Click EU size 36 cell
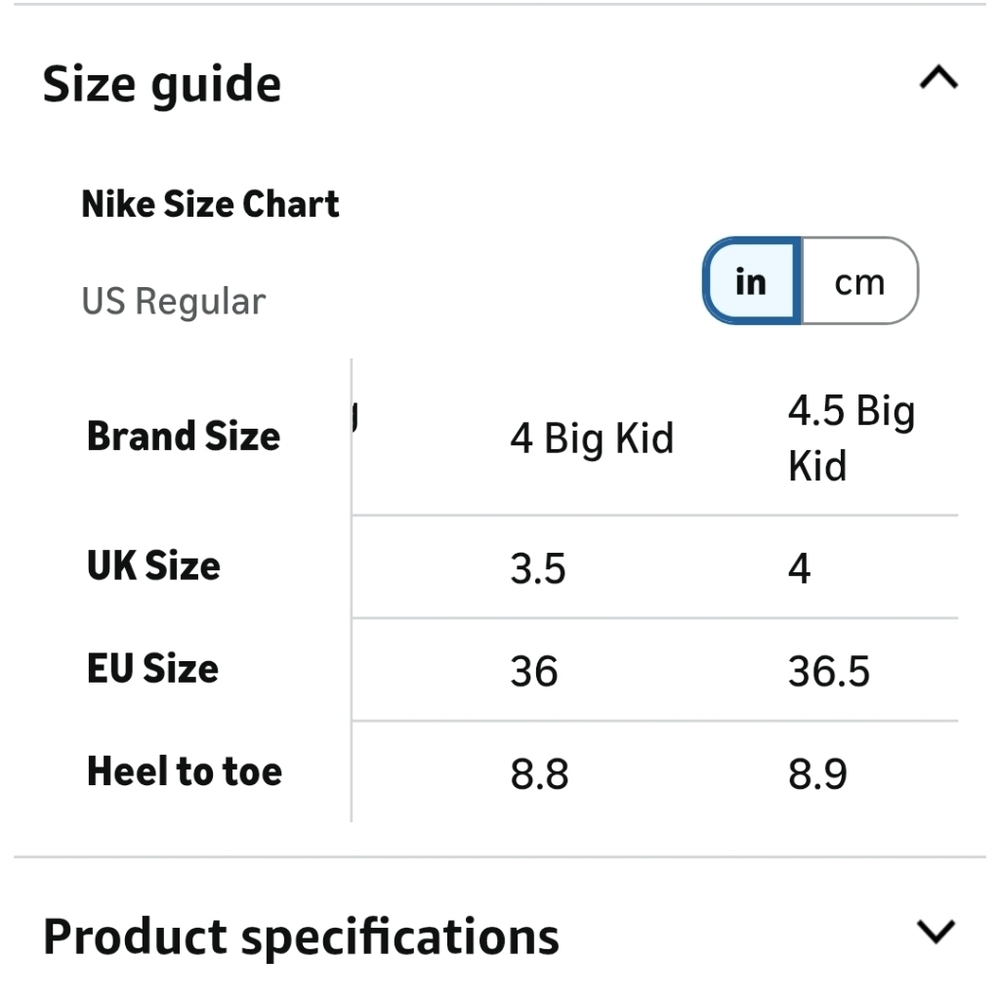1000x1000 pixels. 534,671
